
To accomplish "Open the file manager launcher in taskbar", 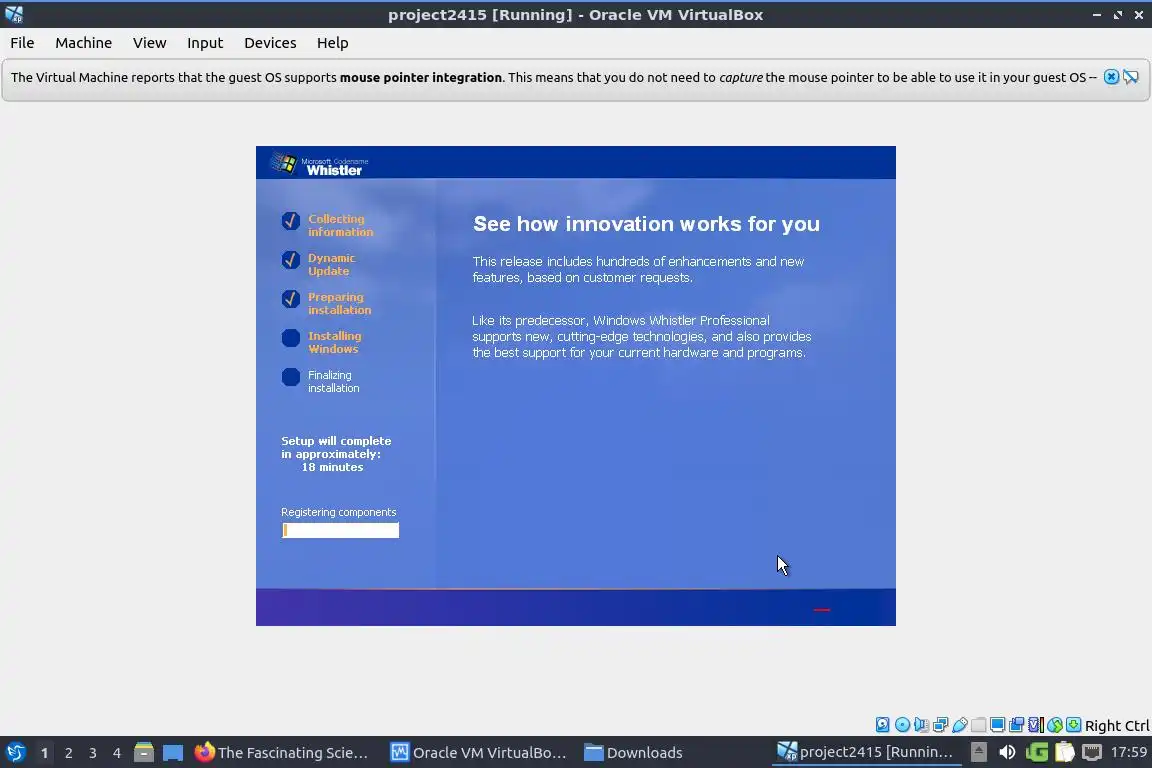I will [x=144, y=752].
